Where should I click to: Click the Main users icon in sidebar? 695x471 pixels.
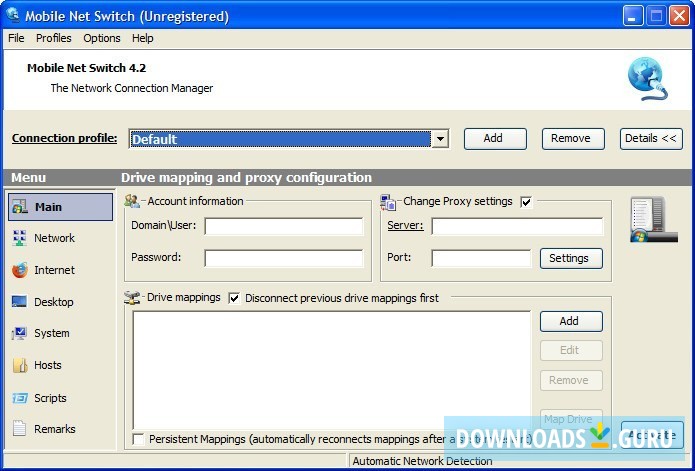click(x=20, y=207)
